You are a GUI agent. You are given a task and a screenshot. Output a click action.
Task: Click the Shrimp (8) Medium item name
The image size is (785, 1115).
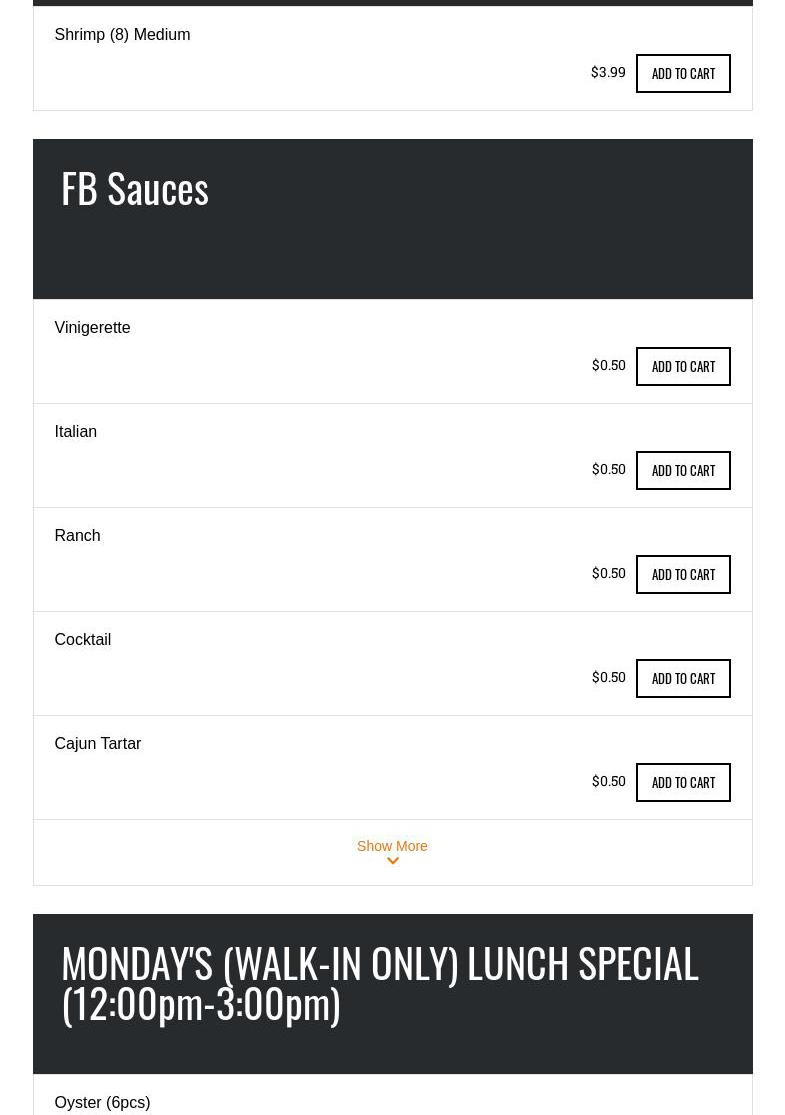click(122, 34)
